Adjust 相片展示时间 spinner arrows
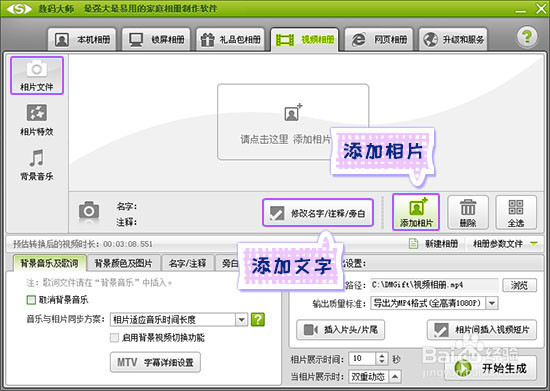This screenshot has width=550, height=391. point(382,358)
